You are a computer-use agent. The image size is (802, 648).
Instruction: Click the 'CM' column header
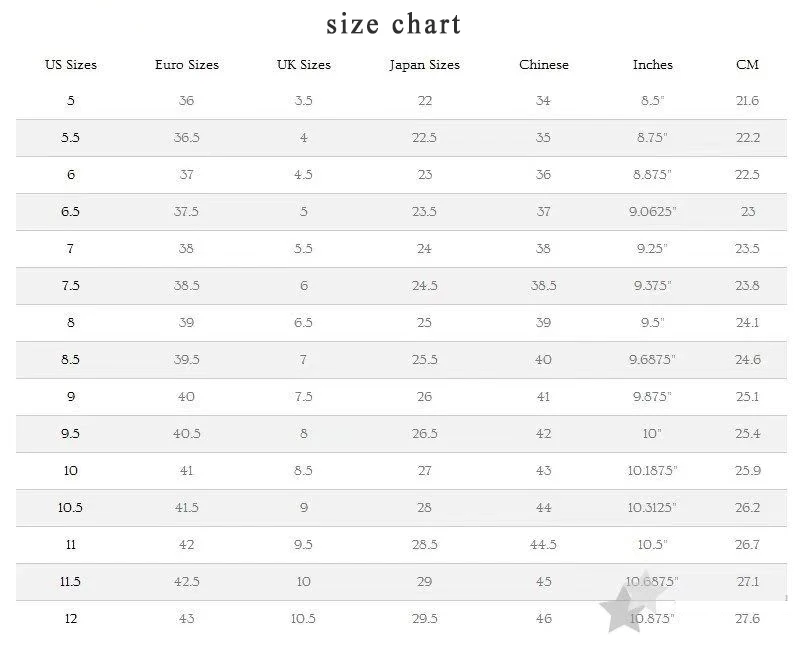[747, 65]
